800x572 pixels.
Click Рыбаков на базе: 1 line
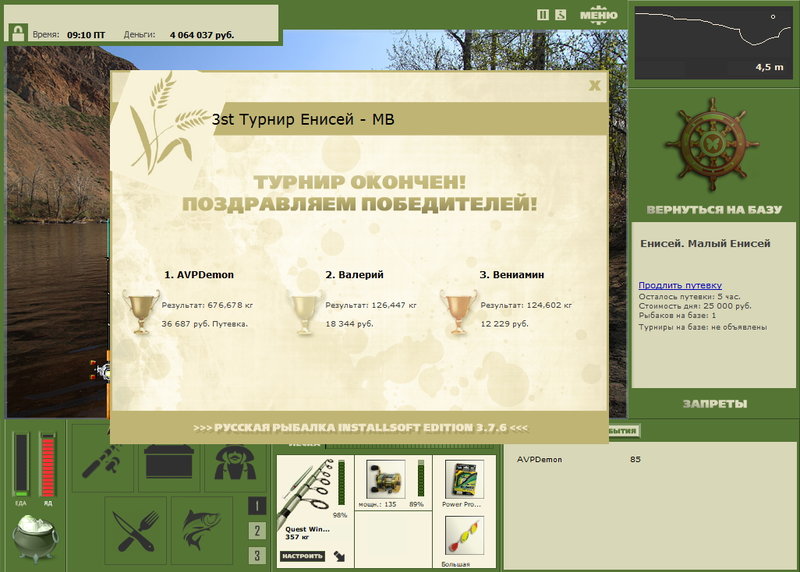point(677,316)
